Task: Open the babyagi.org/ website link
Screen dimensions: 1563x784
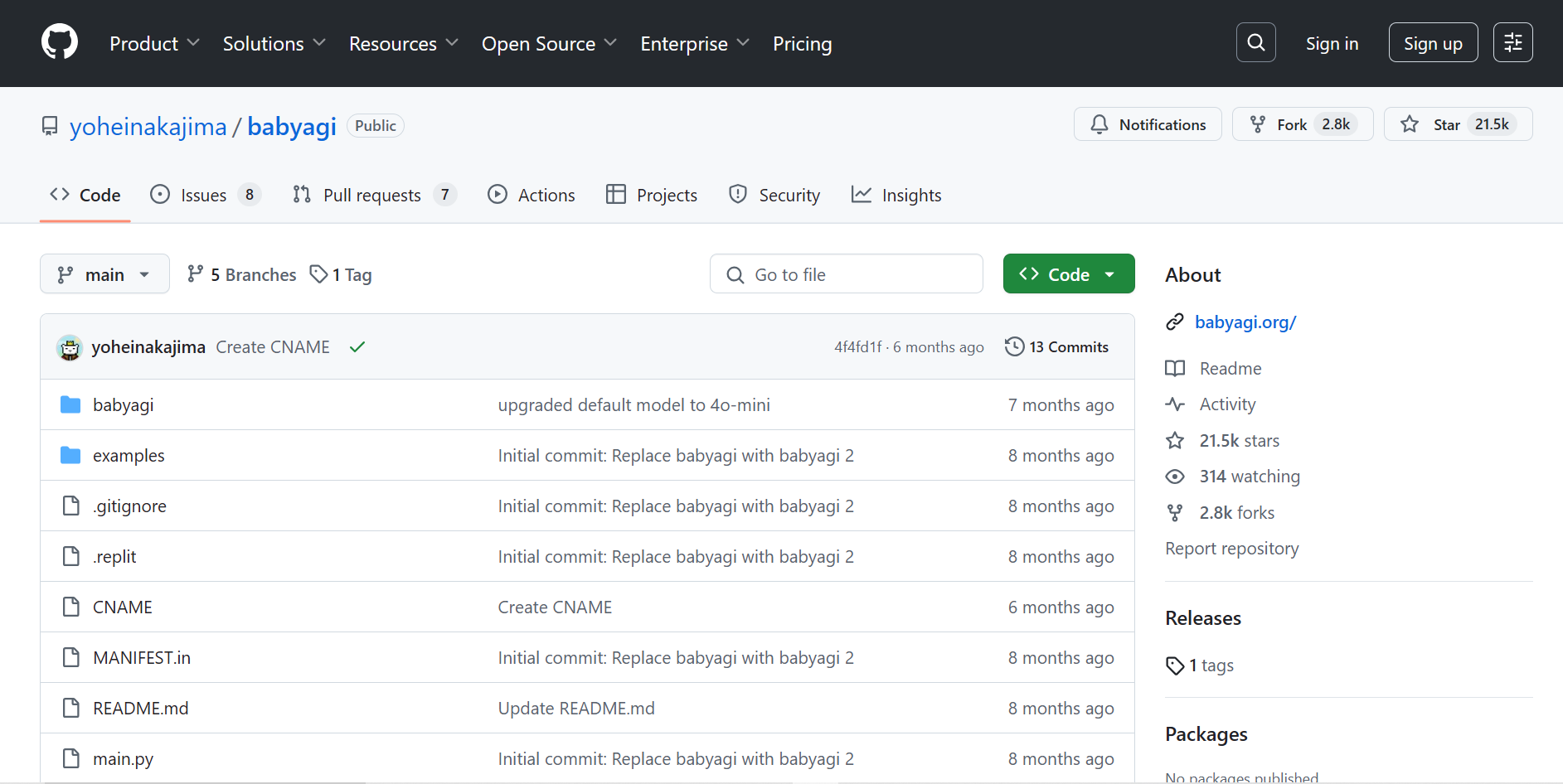Action: (1245, 322)
